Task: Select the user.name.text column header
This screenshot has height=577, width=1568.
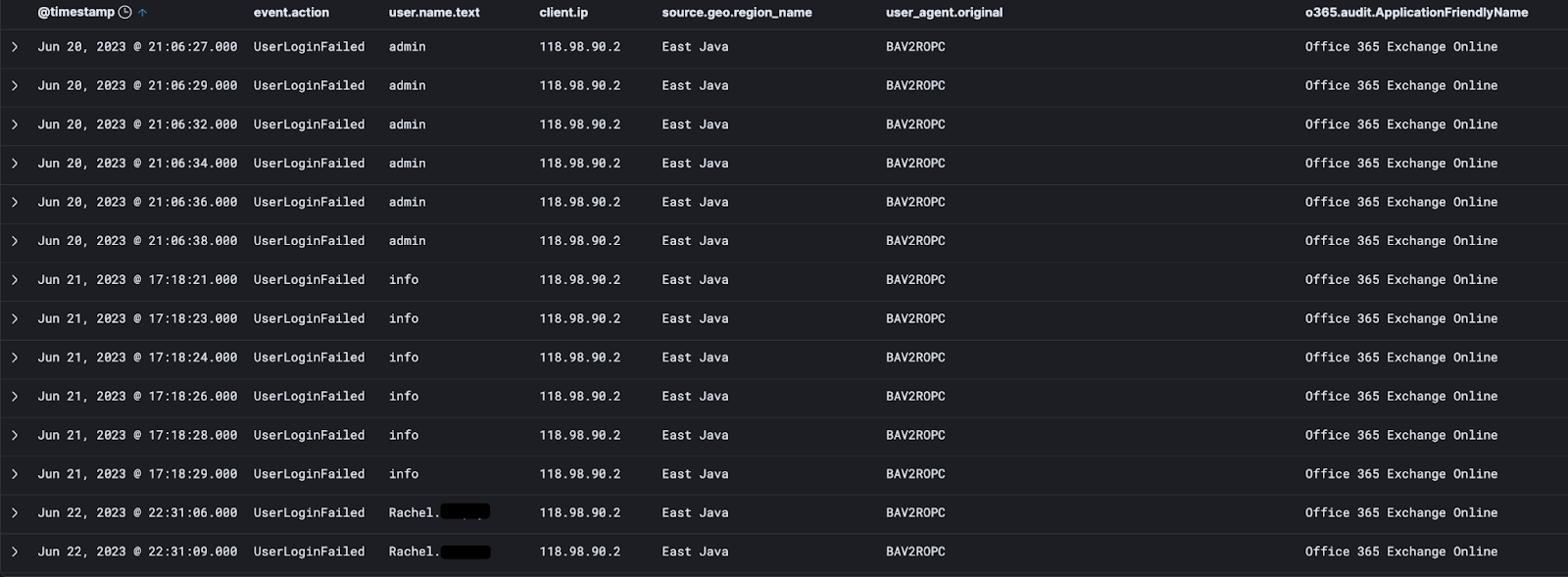Action: point(433,12)
